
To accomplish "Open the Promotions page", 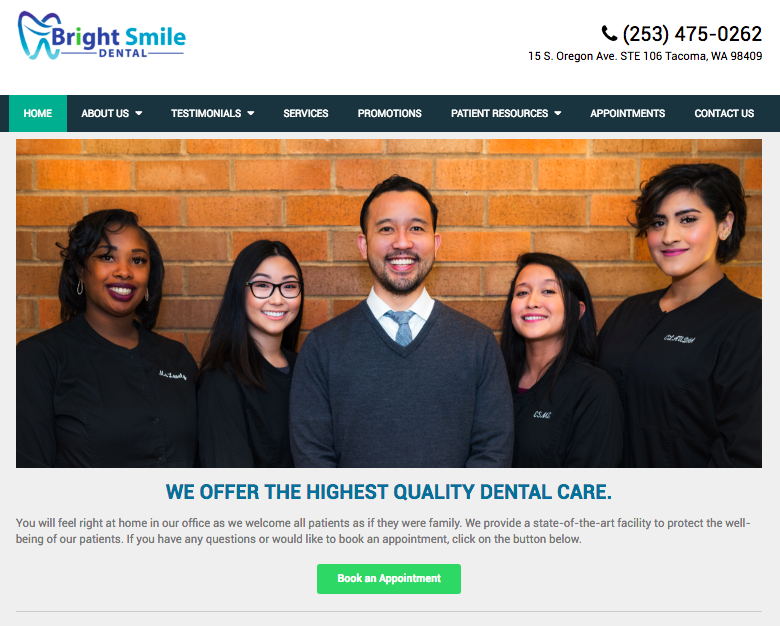I will tap(390, 113).
